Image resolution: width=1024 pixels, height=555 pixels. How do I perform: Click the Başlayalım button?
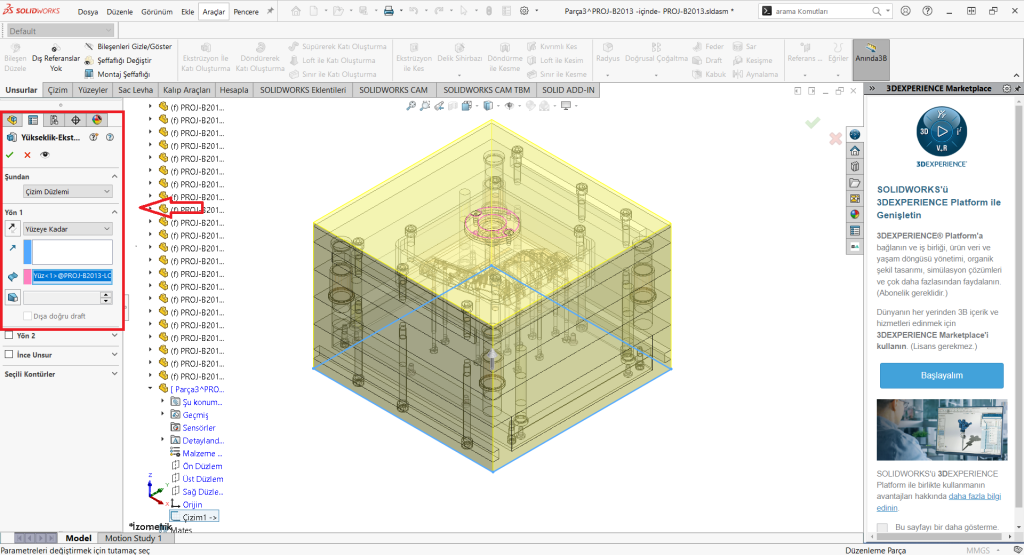pyautogui.click(x=941, y=375)
